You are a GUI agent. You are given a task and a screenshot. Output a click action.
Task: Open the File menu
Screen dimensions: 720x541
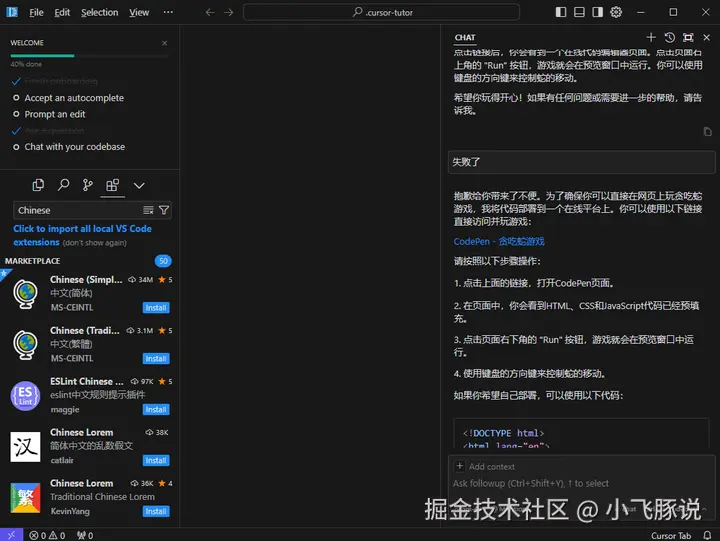[36, 12]
